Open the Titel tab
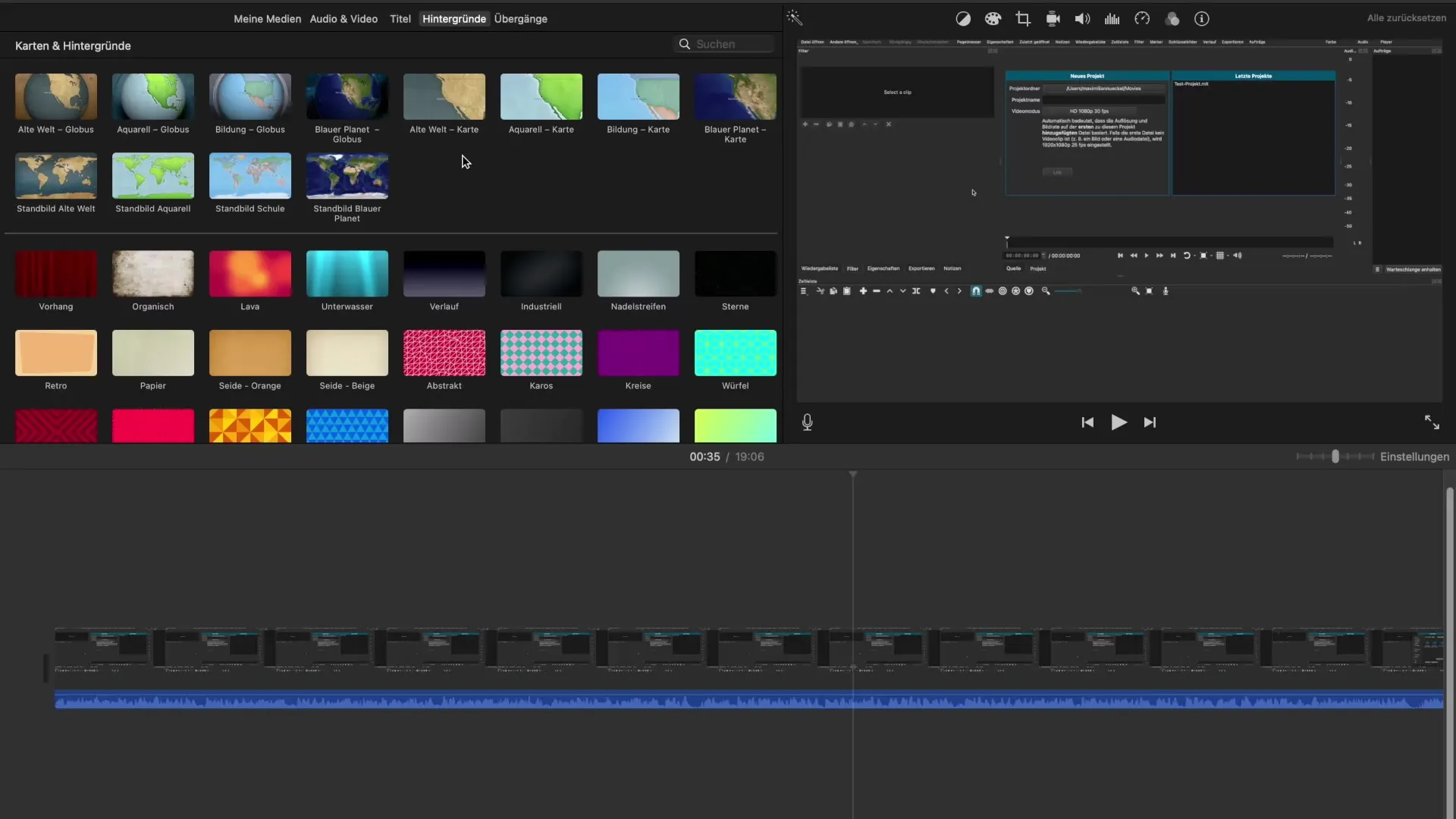 (400, 19)
